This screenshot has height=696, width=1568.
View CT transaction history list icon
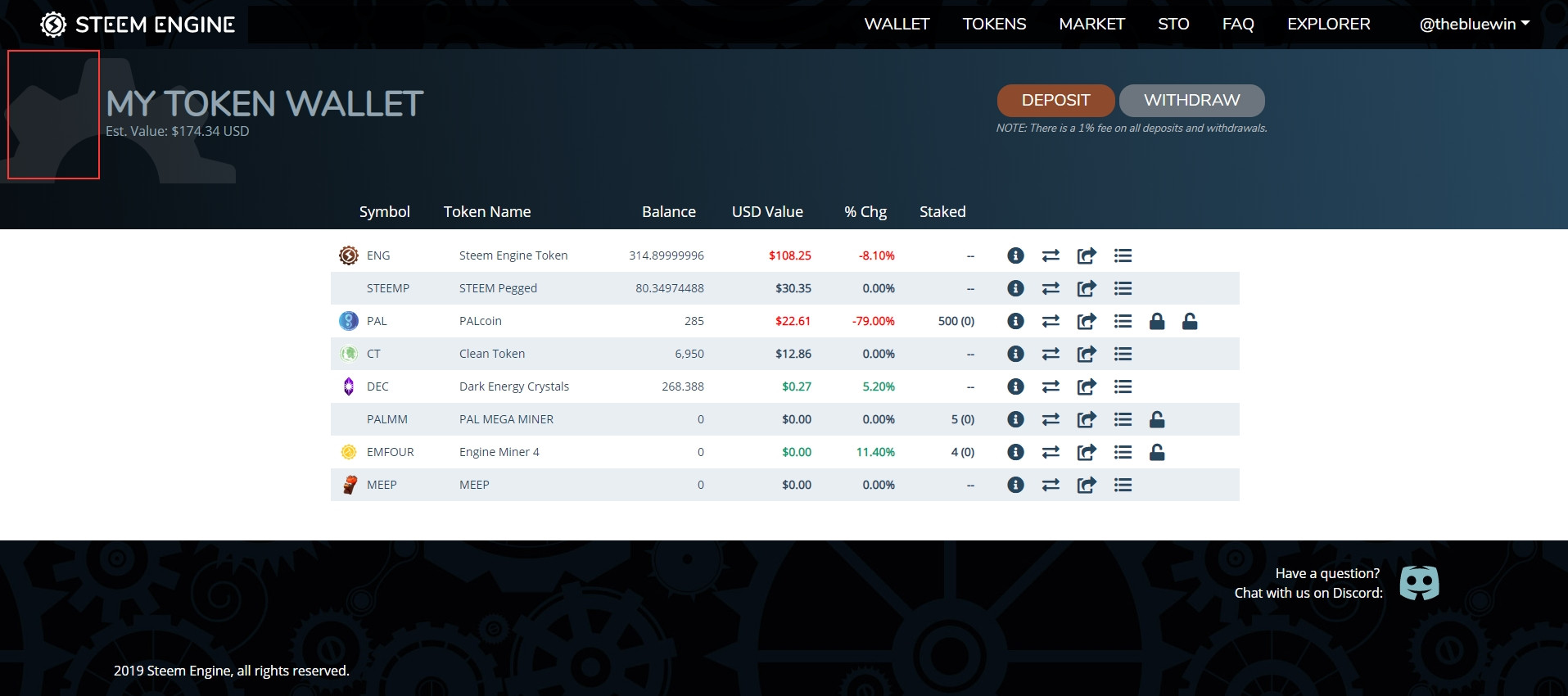pyautogui.click(x=1123, y=354)
